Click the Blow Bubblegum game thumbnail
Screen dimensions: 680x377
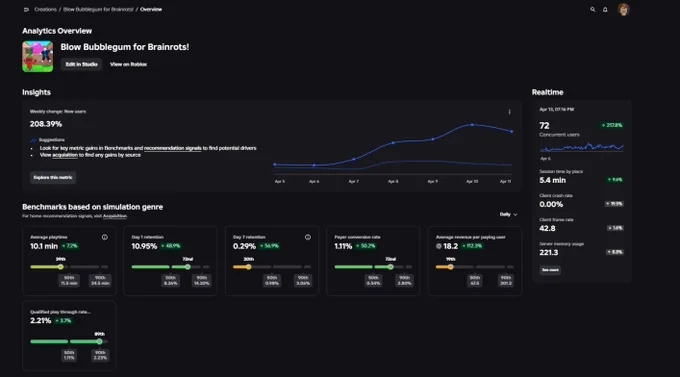click(x=38, y=56)
